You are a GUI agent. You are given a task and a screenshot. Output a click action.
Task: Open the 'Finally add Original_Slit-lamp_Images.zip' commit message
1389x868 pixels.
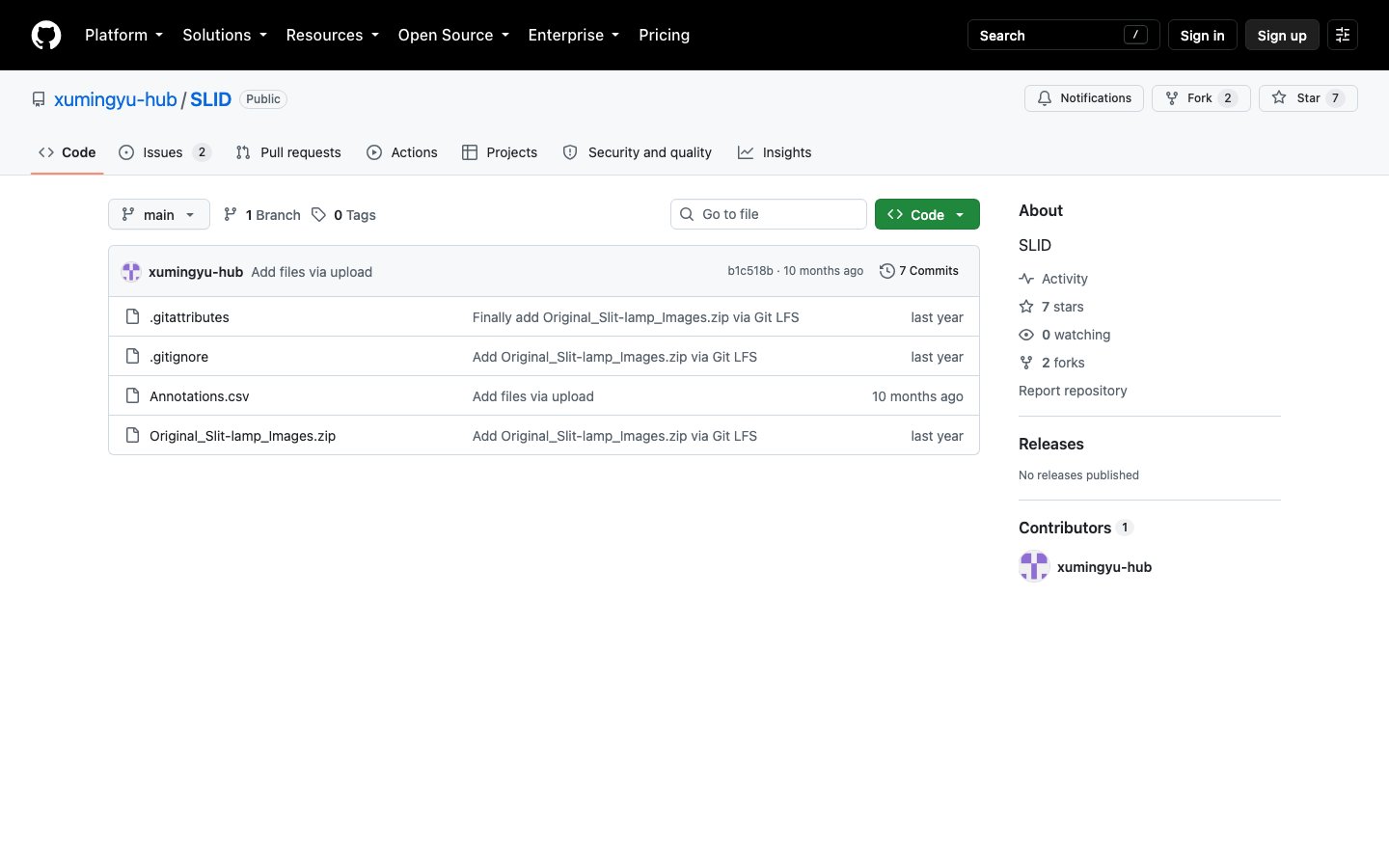(636, 317)
